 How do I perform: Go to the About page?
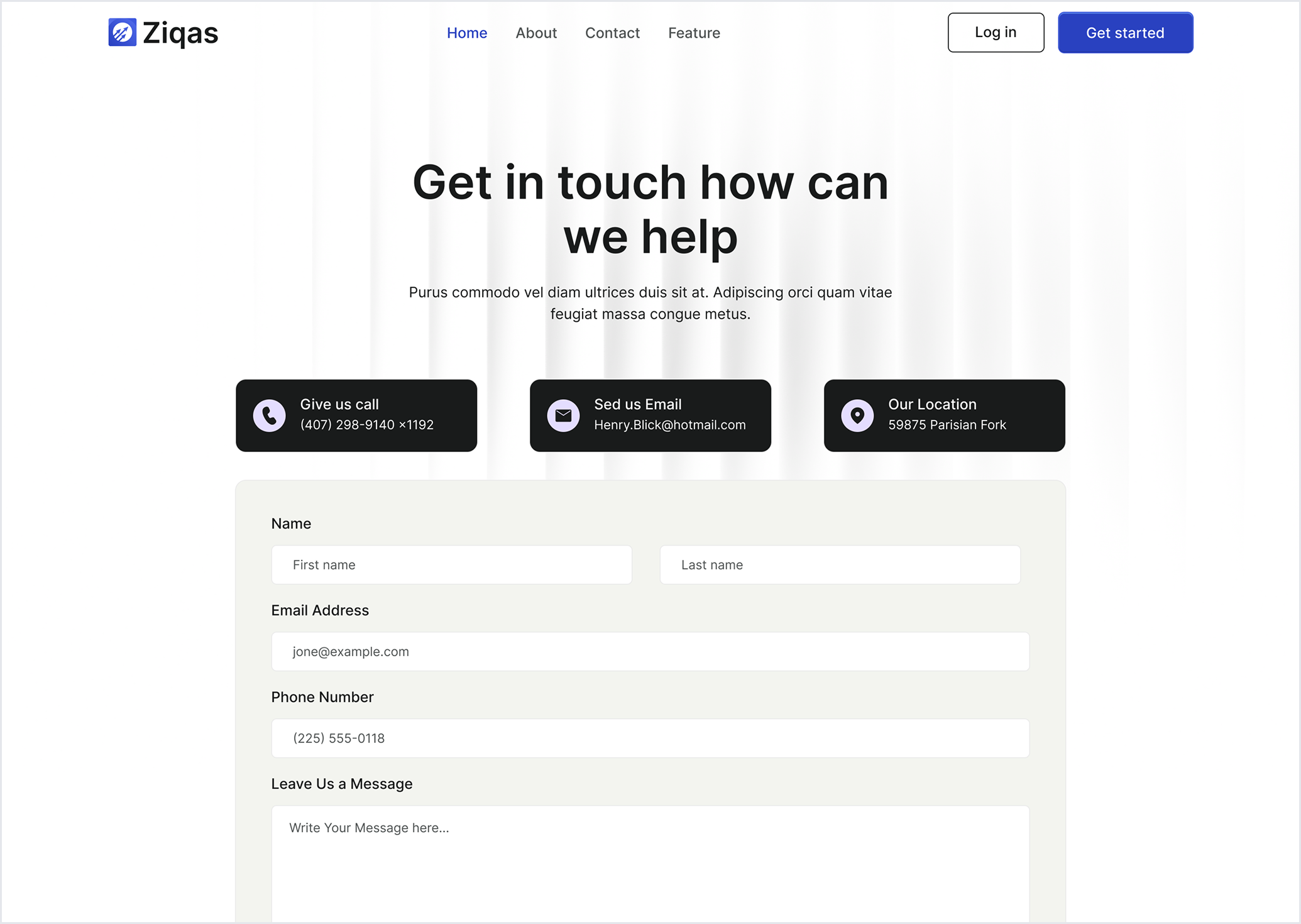coord(536,33)
